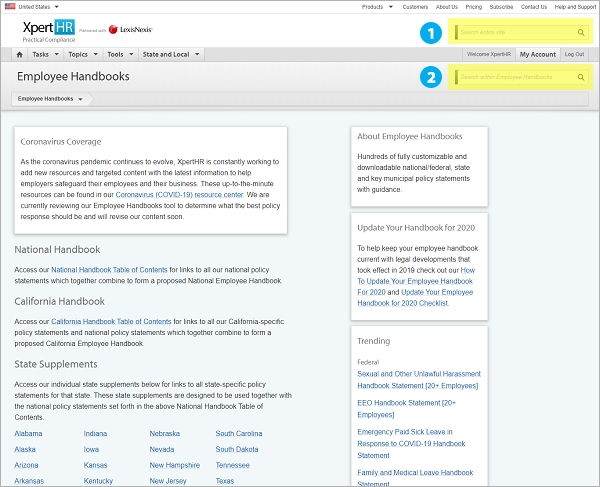Select the Kansas state supplement
Screen dimensions: 600x487
(x=95, y=466)
